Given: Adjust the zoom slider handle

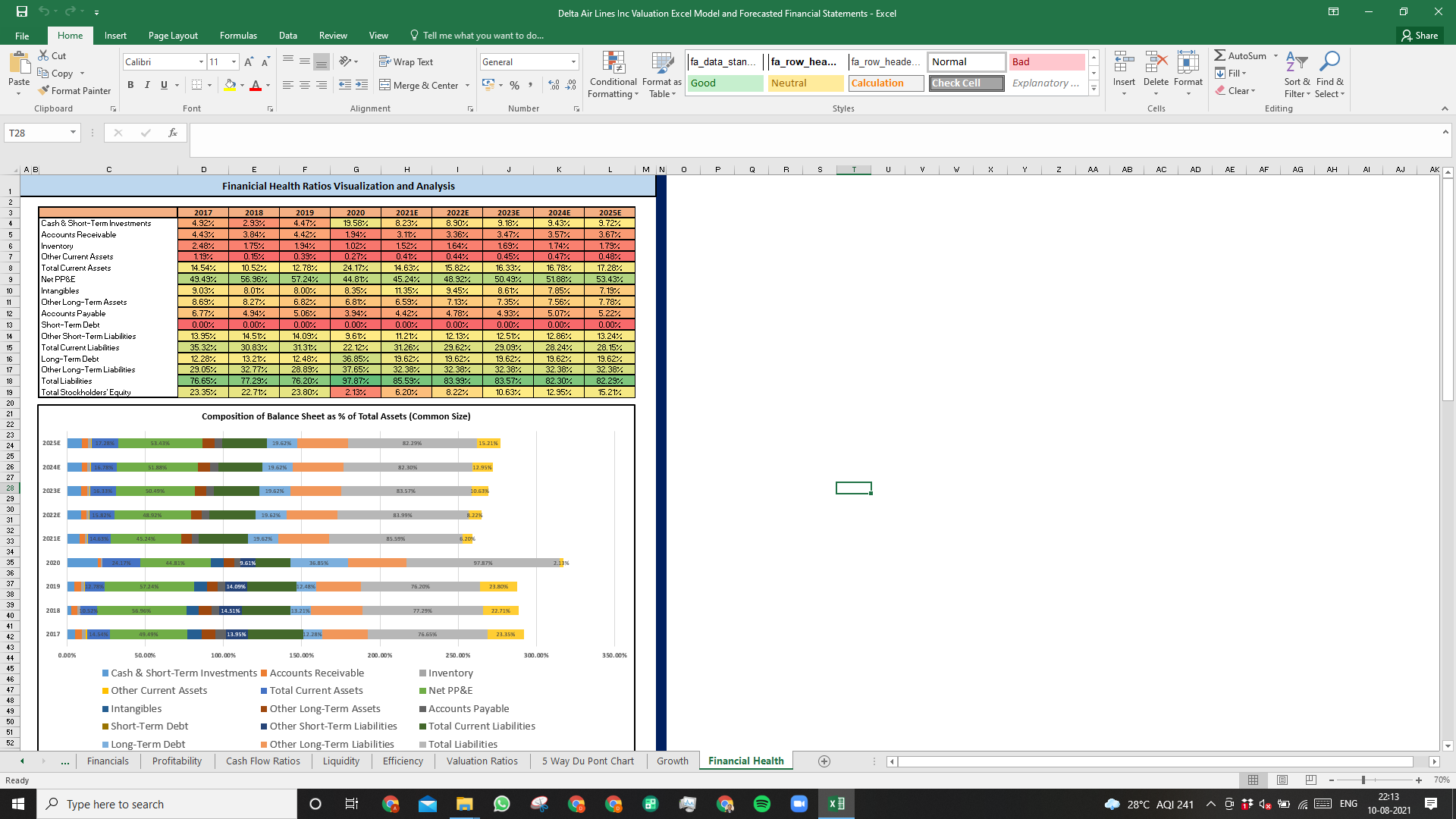Looking at the screenshot, I should coord(1363,780).
